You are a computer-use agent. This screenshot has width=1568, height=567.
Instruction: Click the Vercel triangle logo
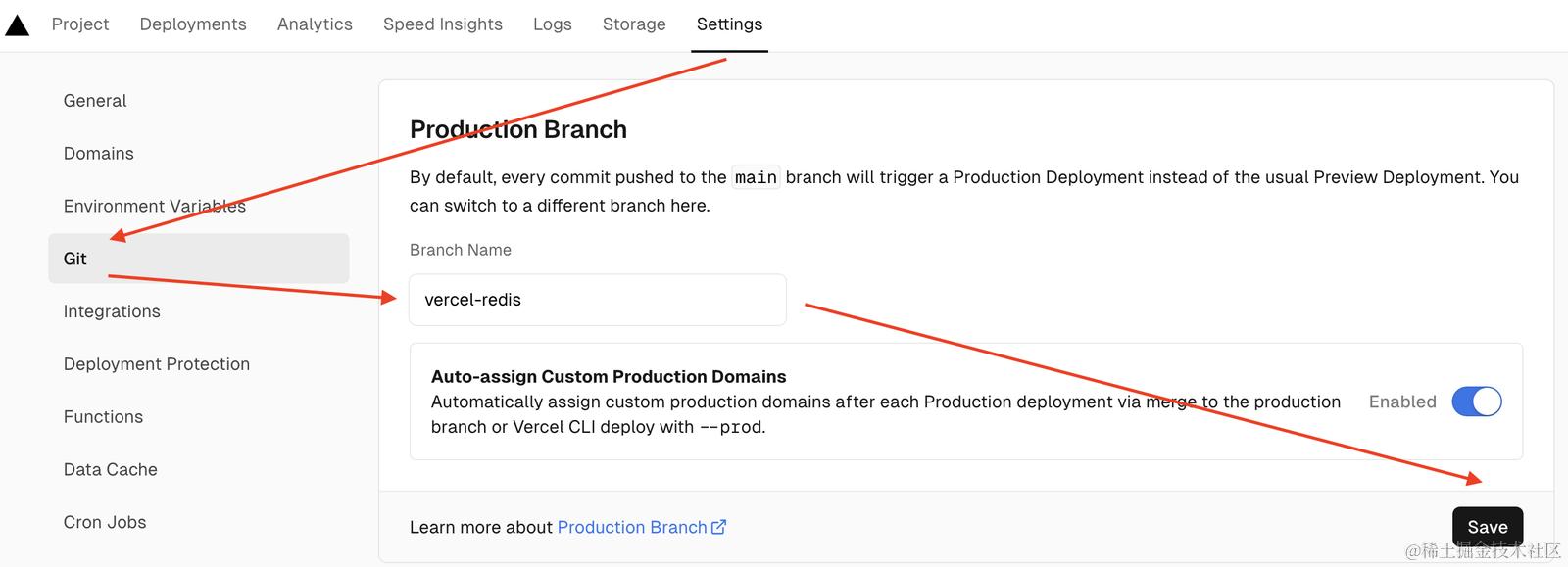18,24
